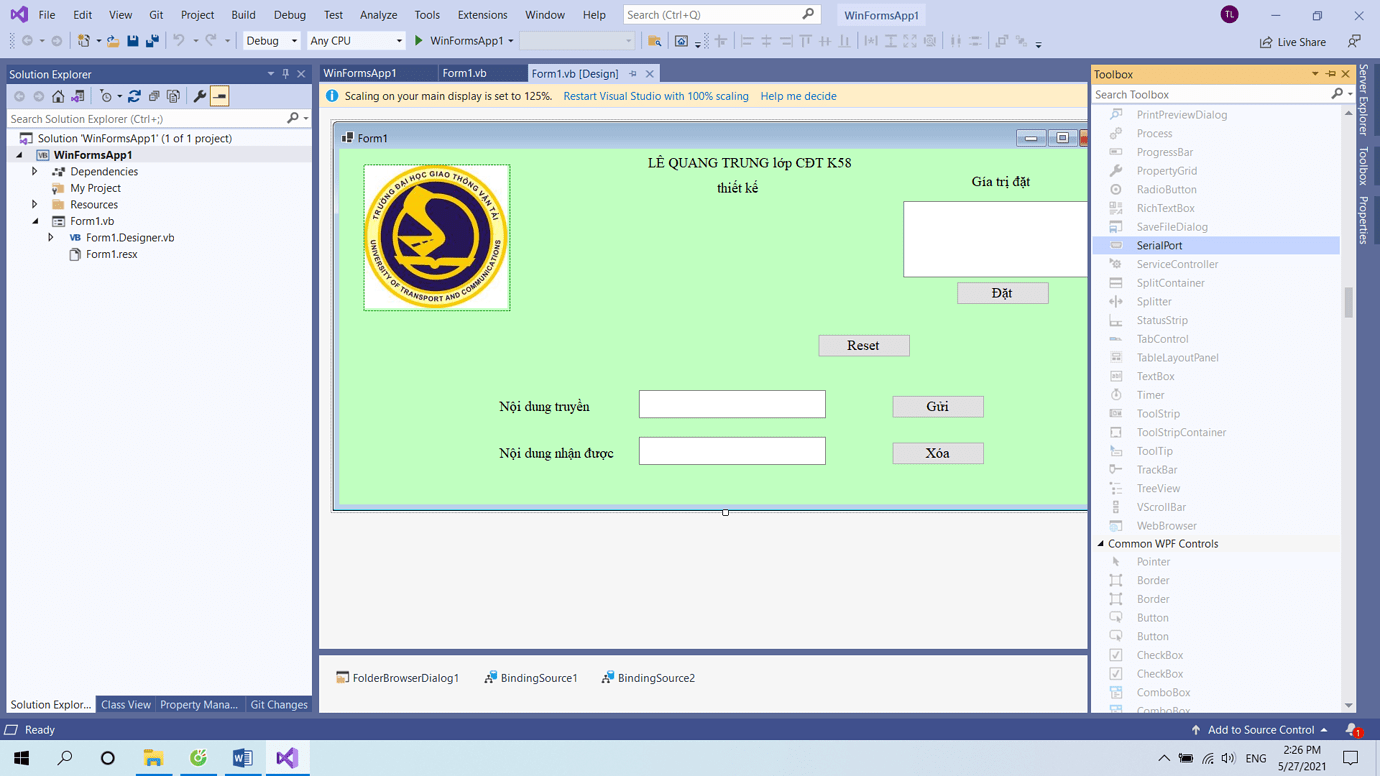The height and width of the screenshot is (776, 1380).
Task: Open Solution Explorer's Properties wrench icon
Action: click(x=200, y=96)
